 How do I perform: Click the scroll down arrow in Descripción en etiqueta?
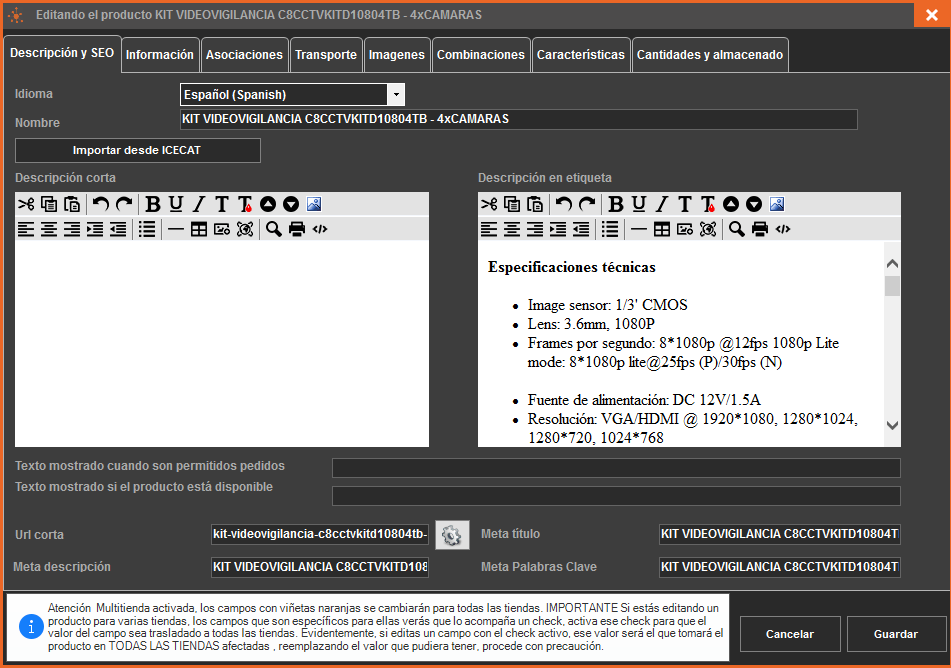[892, 425]
